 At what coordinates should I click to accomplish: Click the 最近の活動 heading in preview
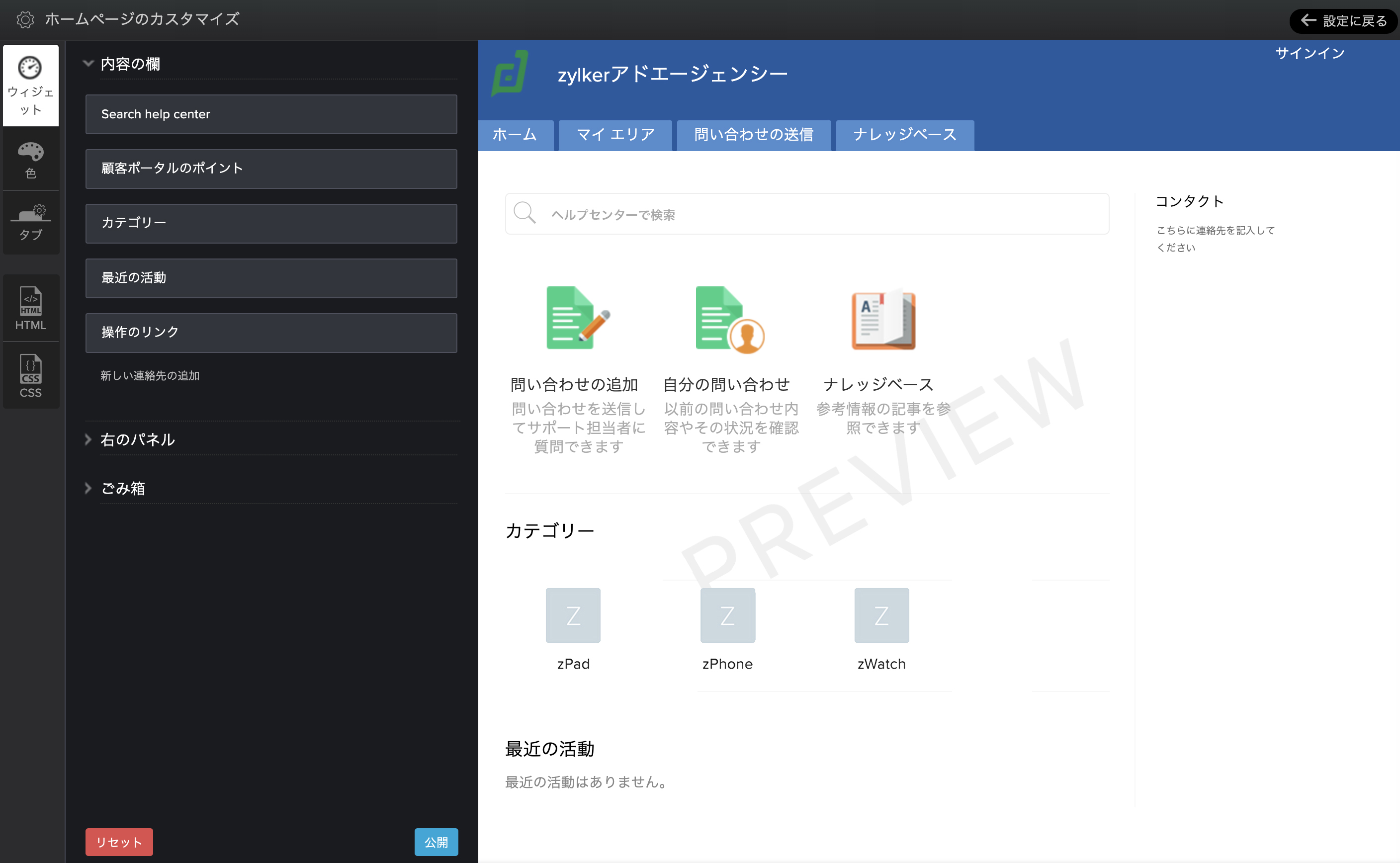click(550, 749)
